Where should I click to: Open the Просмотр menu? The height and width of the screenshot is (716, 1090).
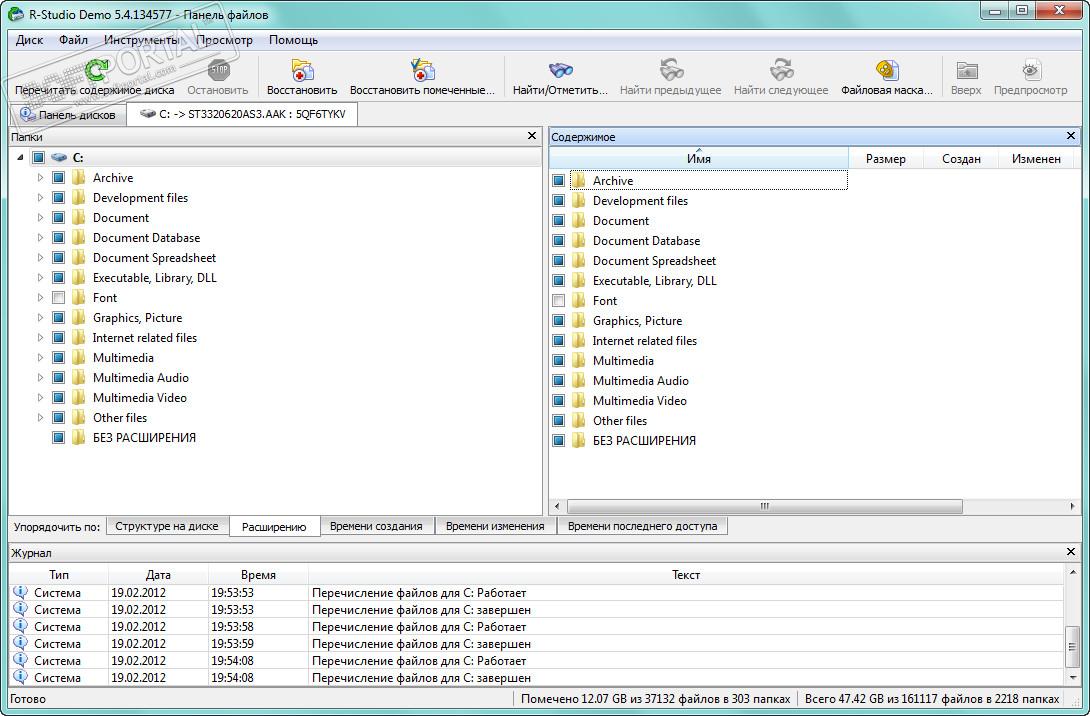click(225, 40)
